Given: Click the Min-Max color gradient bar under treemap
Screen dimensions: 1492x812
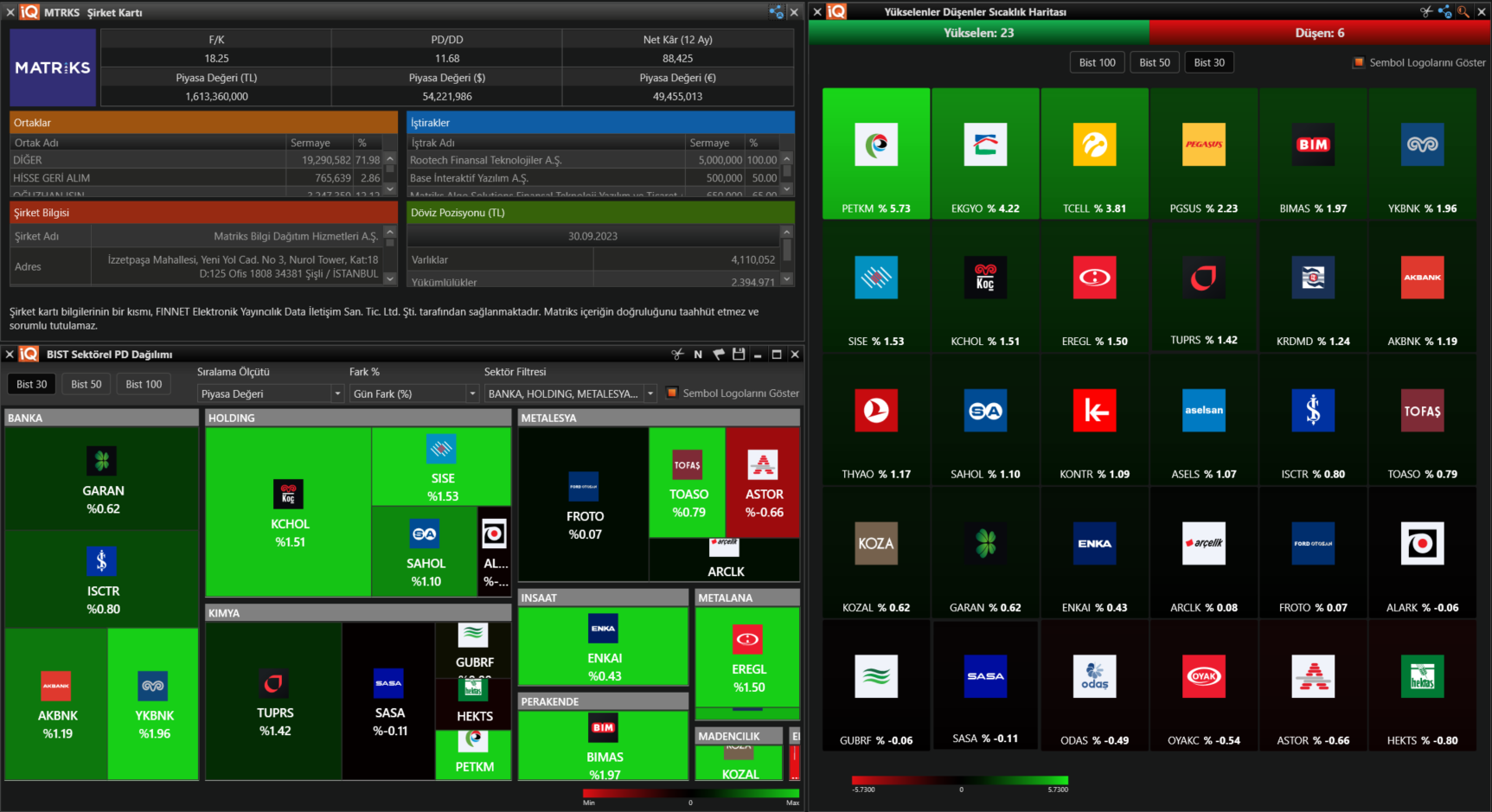Looking at the screenshot, I should coord(691,793).
